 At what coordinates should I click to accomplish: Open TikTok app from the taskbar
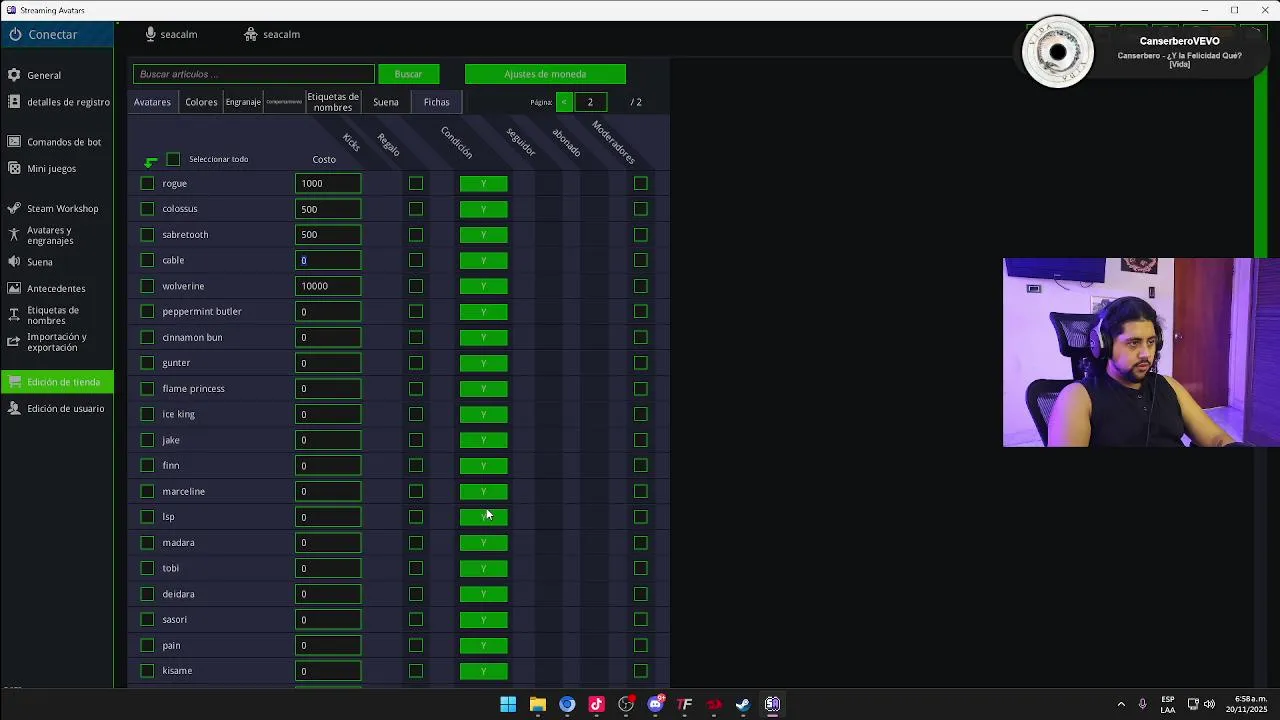(597, 704)
